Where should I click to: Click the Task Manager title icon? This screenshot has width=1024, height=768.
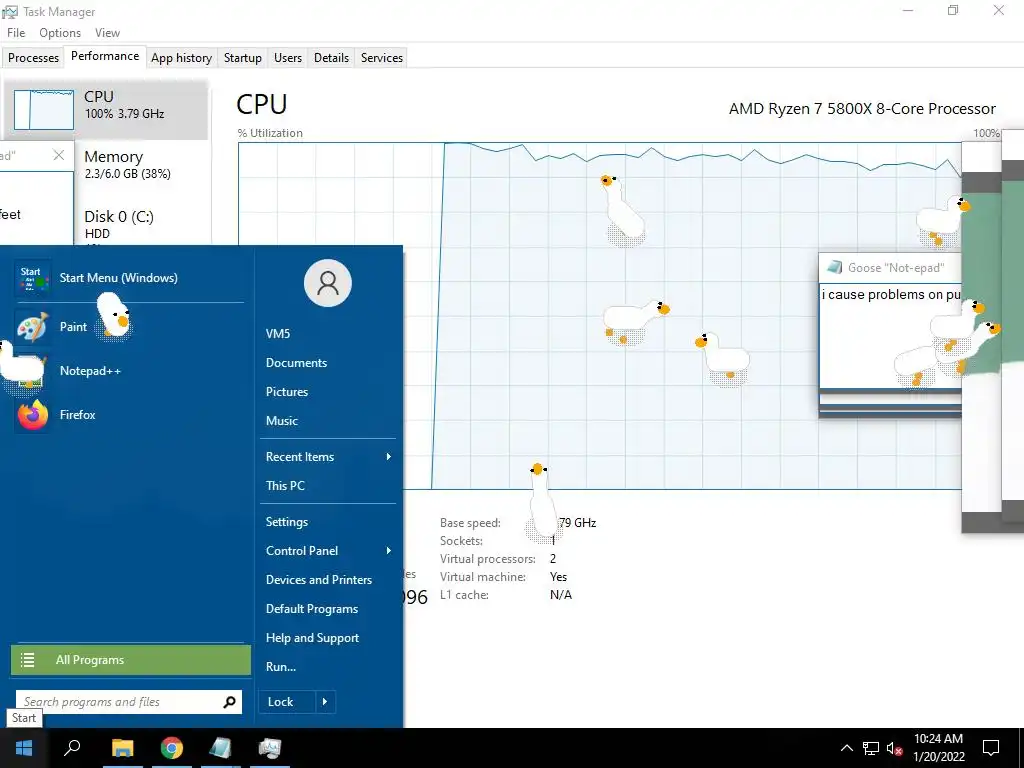pos(10,12)
